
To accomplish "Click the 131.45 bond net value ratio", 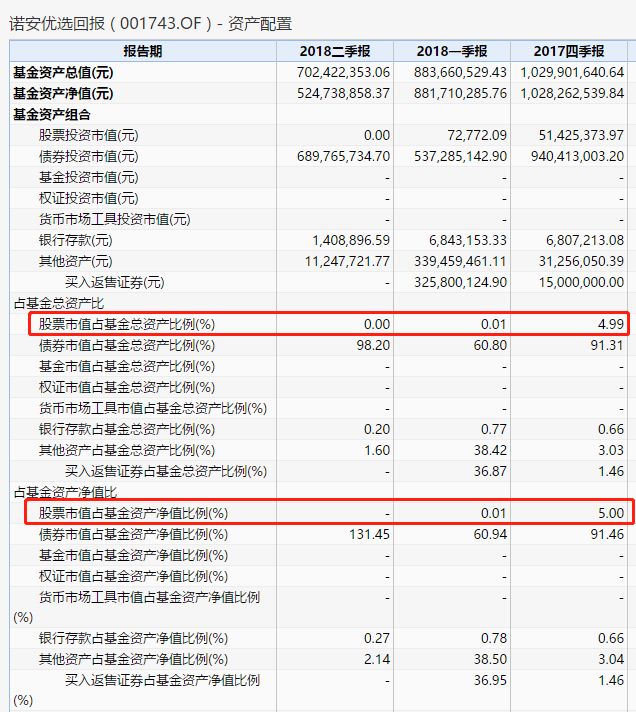I will pos(369,534).
